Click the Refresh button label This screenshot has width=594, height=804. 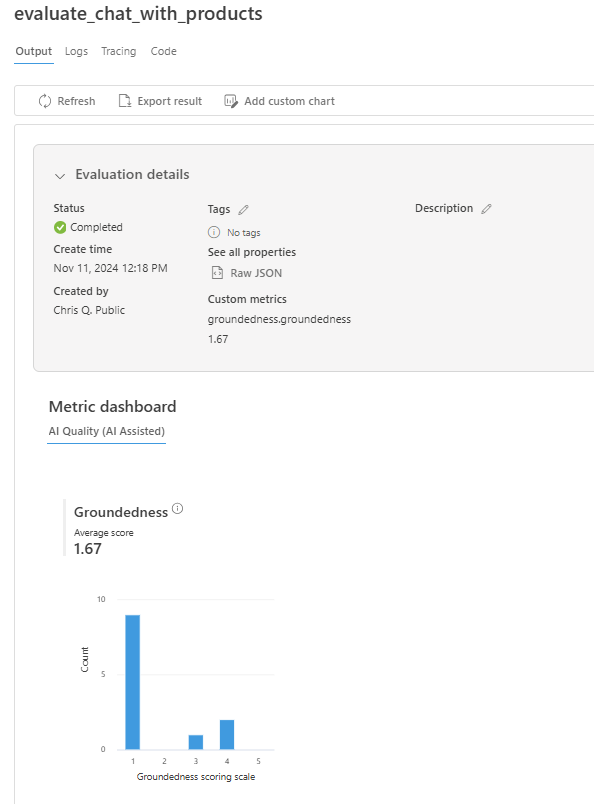click(x=76, y=101)
